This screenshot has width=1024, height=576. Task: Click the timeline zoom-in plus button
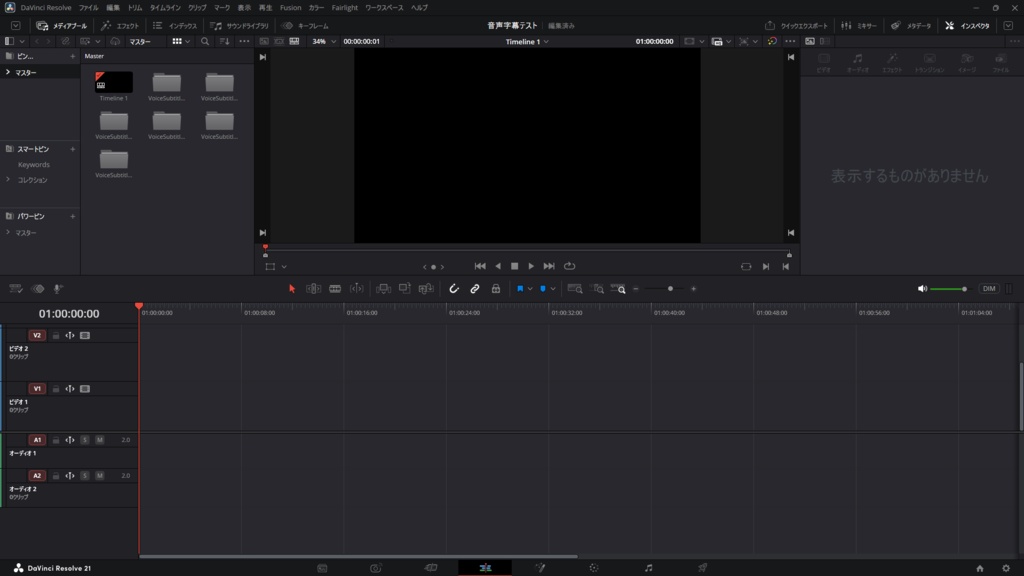click(x=694, y=289)
